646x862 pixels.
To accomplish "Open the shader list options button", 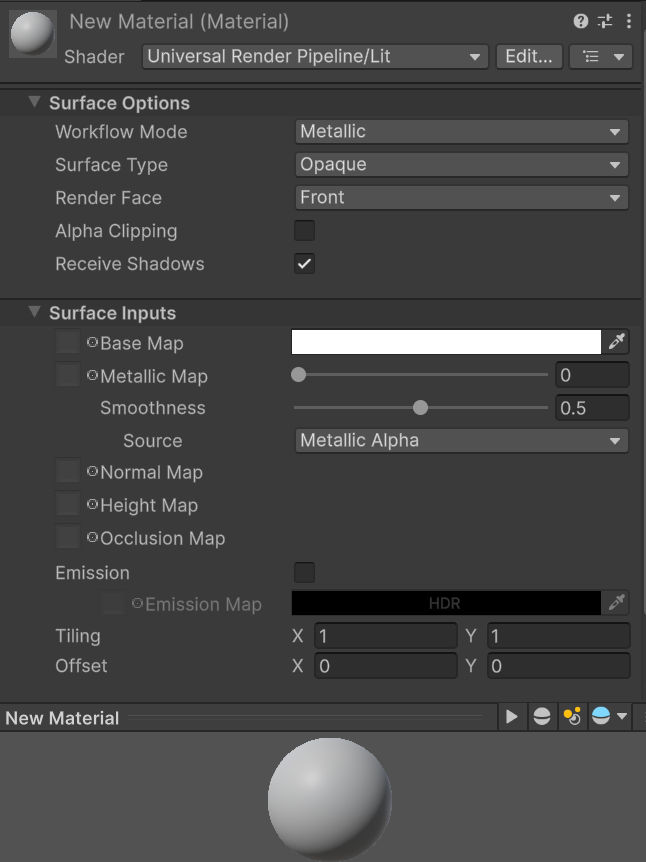I will click(601, 57).
